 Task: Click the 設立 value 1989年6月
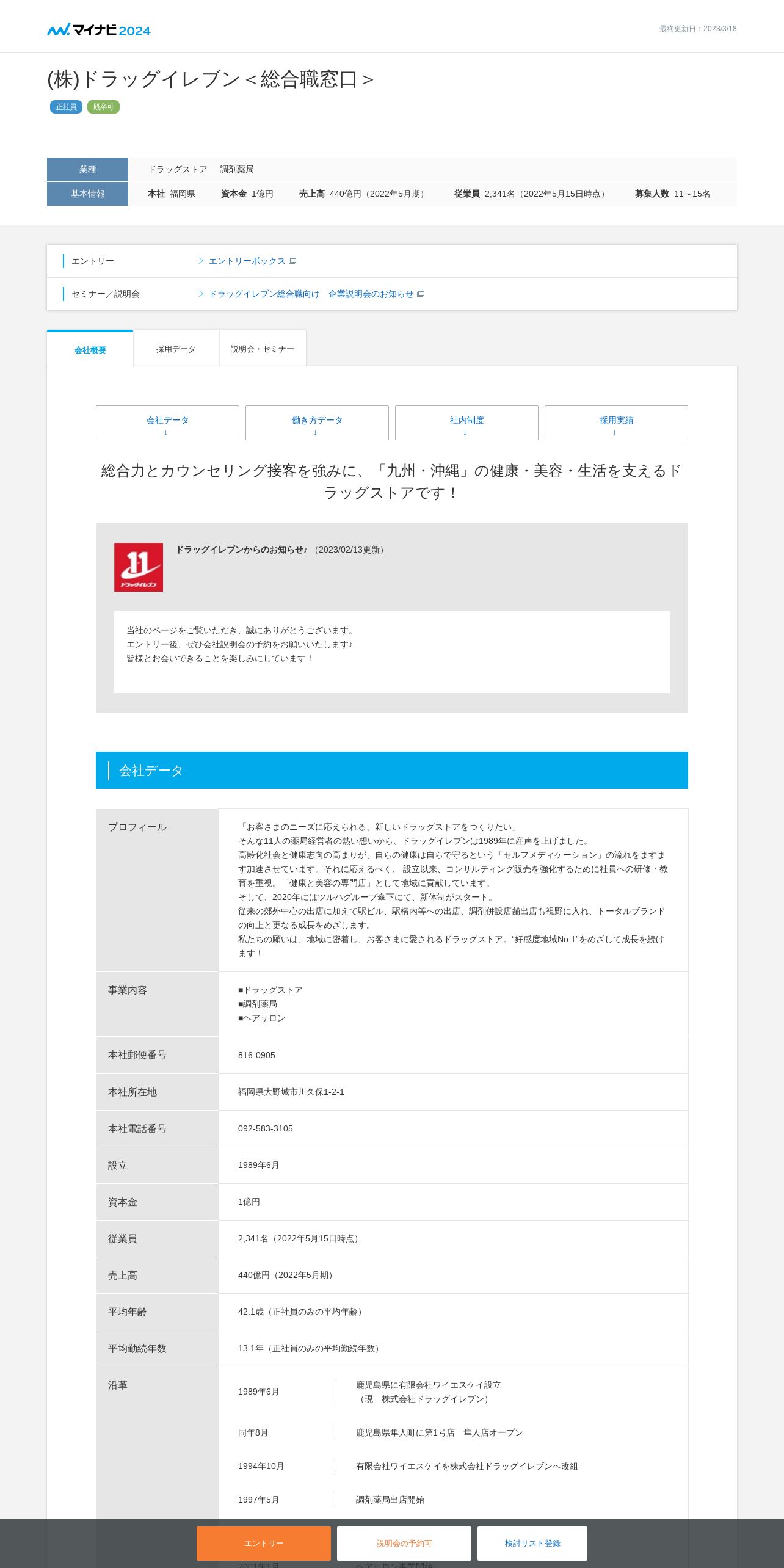coord(259,1165)
